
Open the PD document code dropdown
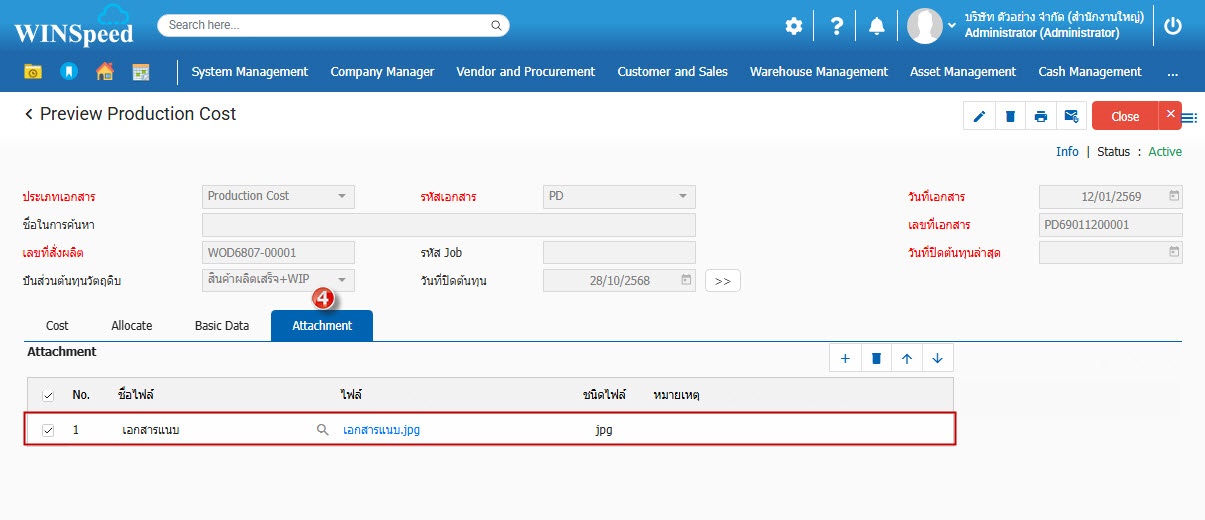point(682,196)
